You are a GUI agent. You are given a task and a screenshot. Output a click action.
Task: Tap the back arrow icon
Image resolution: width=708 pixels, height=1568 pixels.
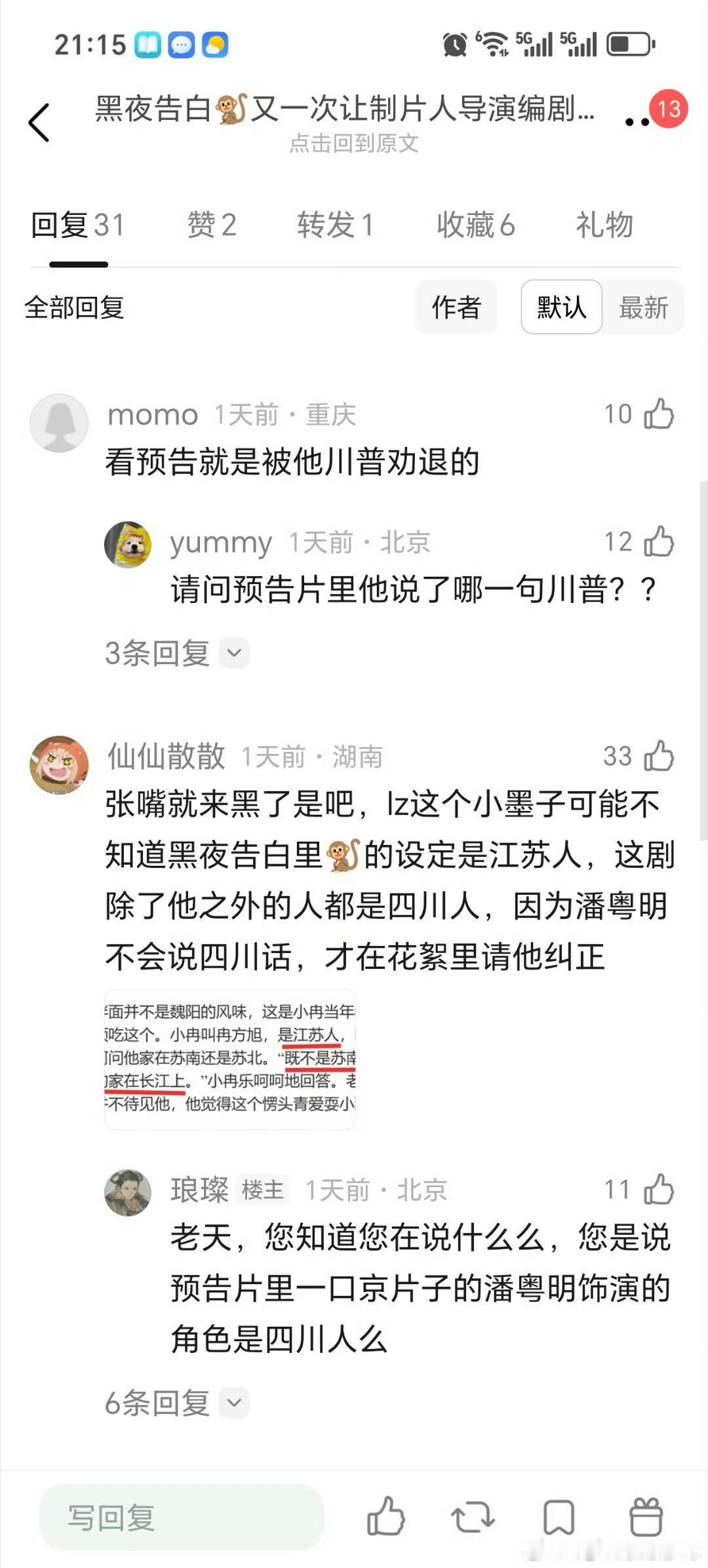tap(39, 123)
